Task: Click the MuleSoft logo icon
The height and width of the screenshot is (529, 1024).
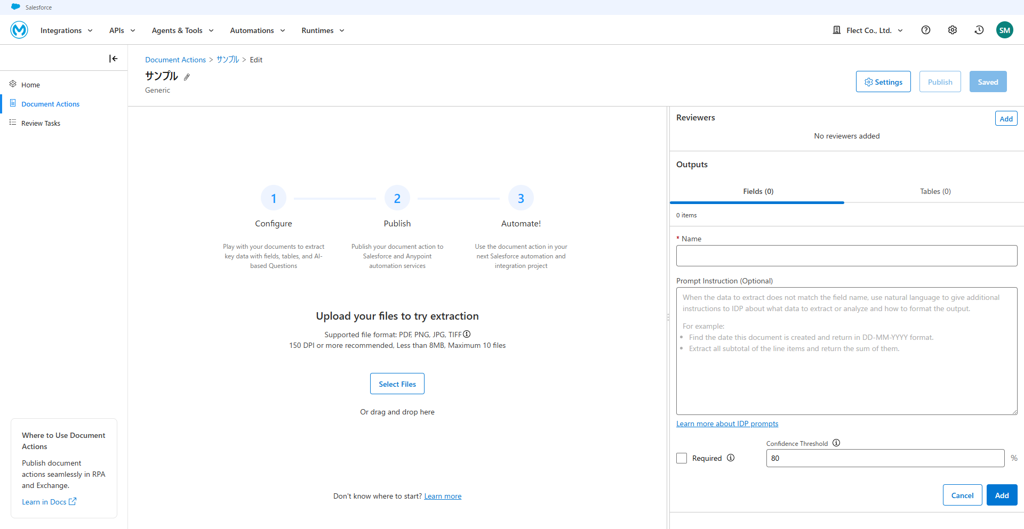Action: pyautogui.click(x=19, y=30)
